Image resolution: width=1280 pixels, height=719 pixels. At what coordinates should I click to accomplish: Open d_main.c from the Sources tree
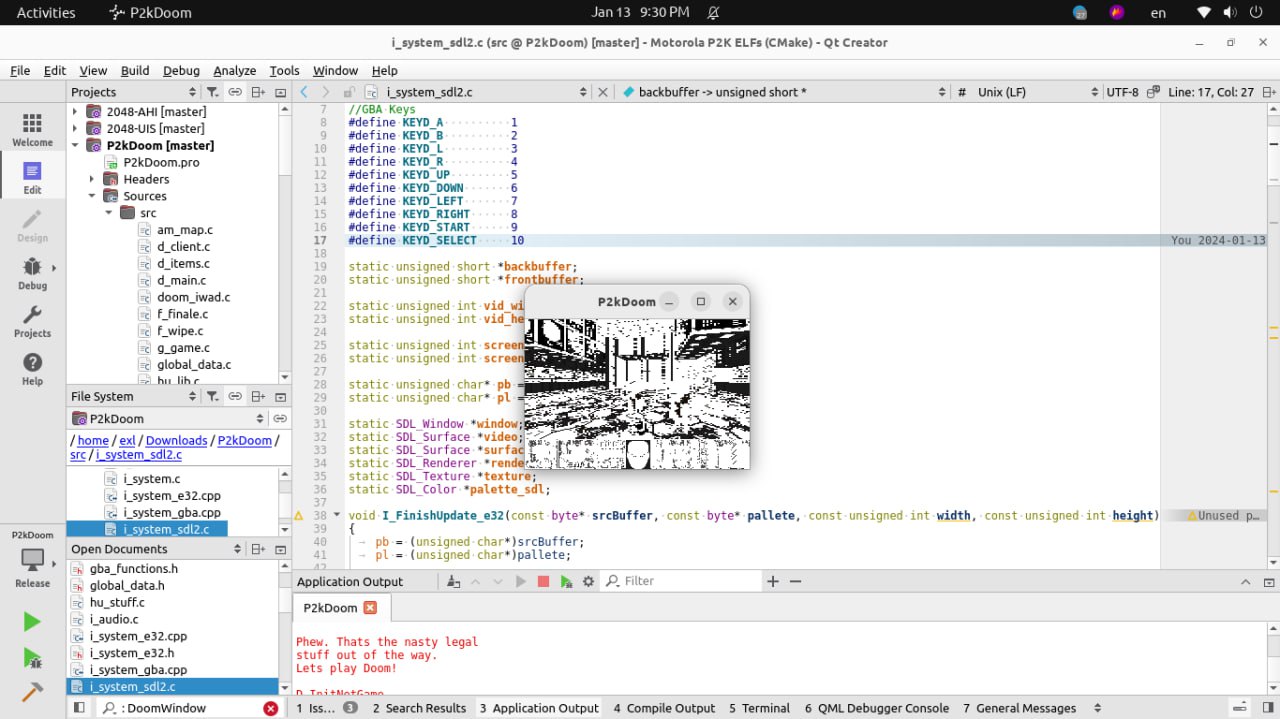tap(182, 281)
